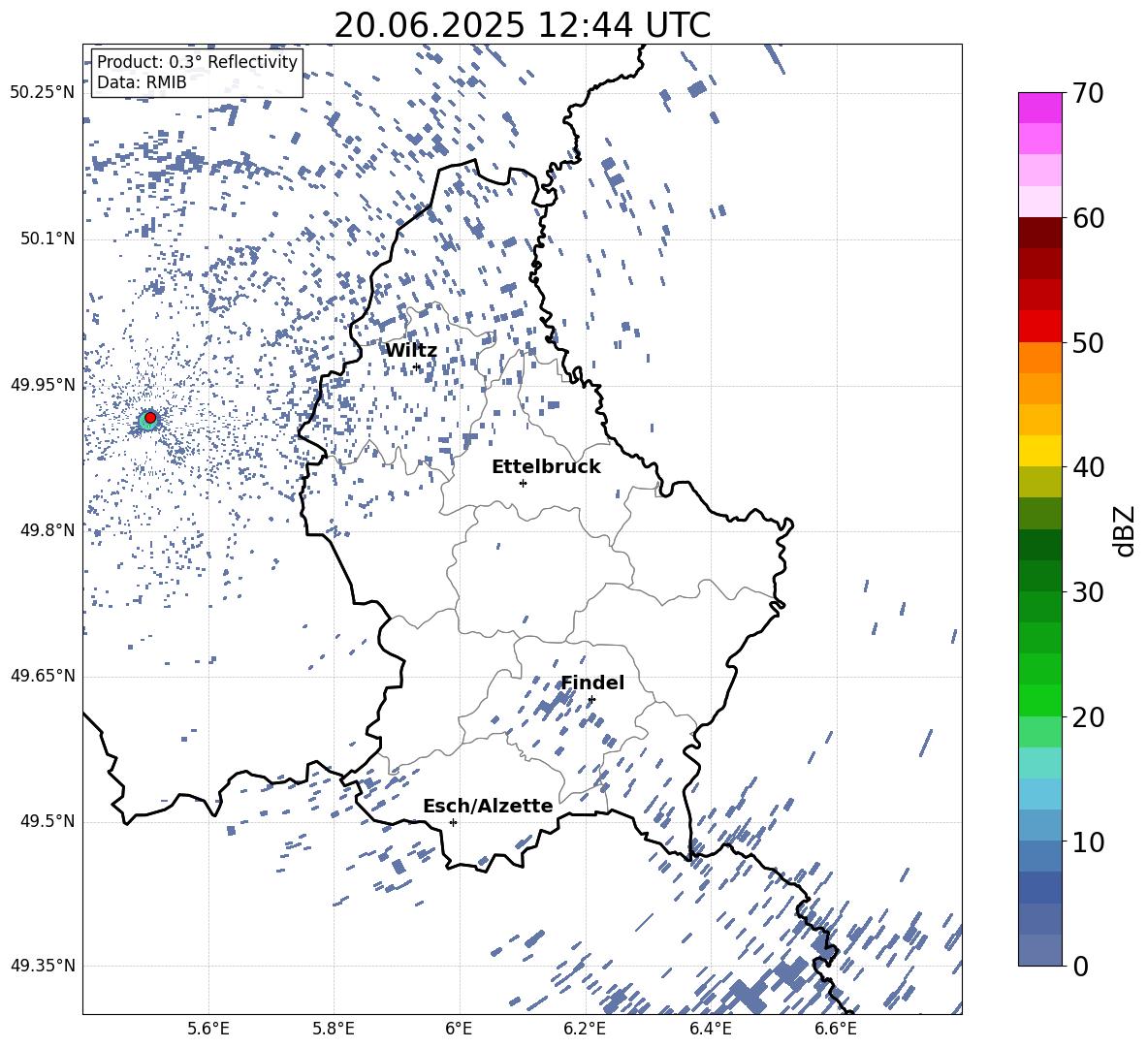Click the latitude label '50.1°N'

(48, 239)
